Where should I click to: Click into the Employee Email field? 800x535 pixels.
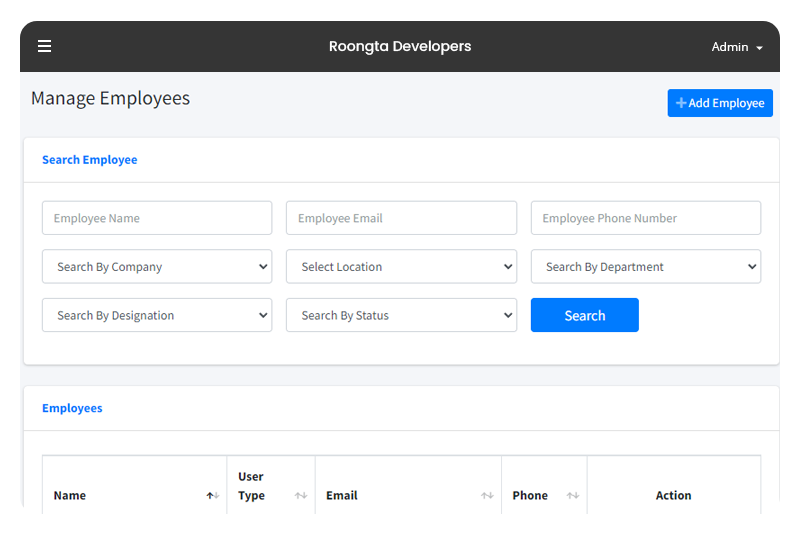401,218
